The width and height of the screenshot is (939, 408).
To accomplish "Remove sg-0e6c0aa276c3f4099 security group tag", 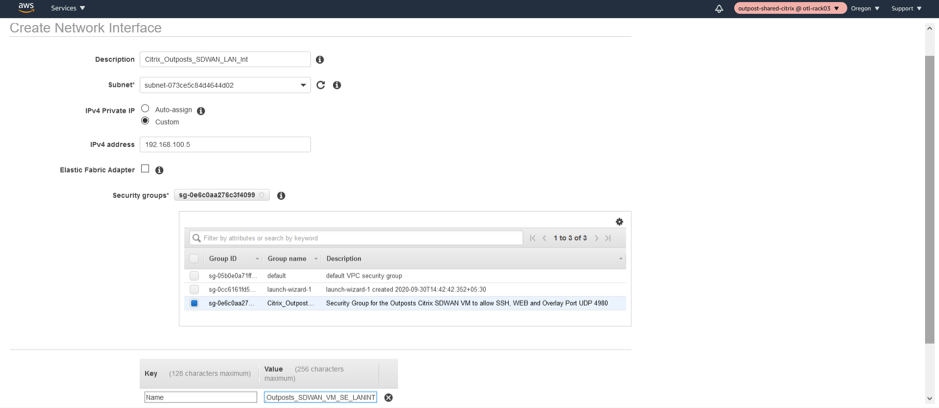I will tap(262, 195).
